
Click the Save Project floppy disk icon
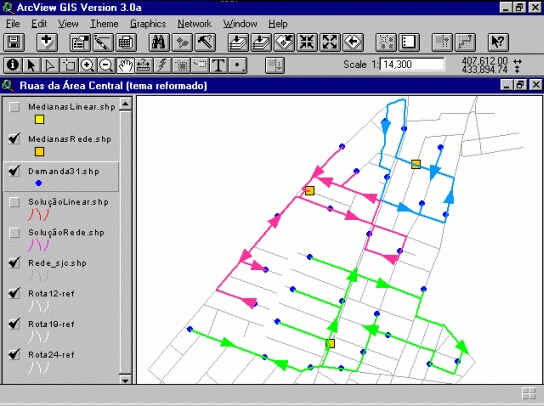click(14, 42)
